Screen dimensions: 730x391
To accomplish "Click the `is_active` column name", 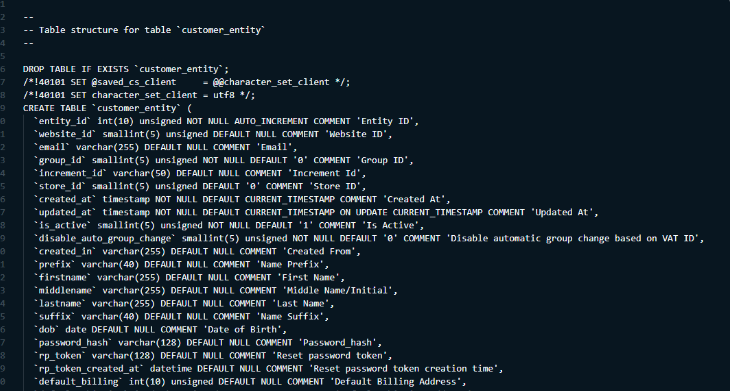I will [63, 225].
